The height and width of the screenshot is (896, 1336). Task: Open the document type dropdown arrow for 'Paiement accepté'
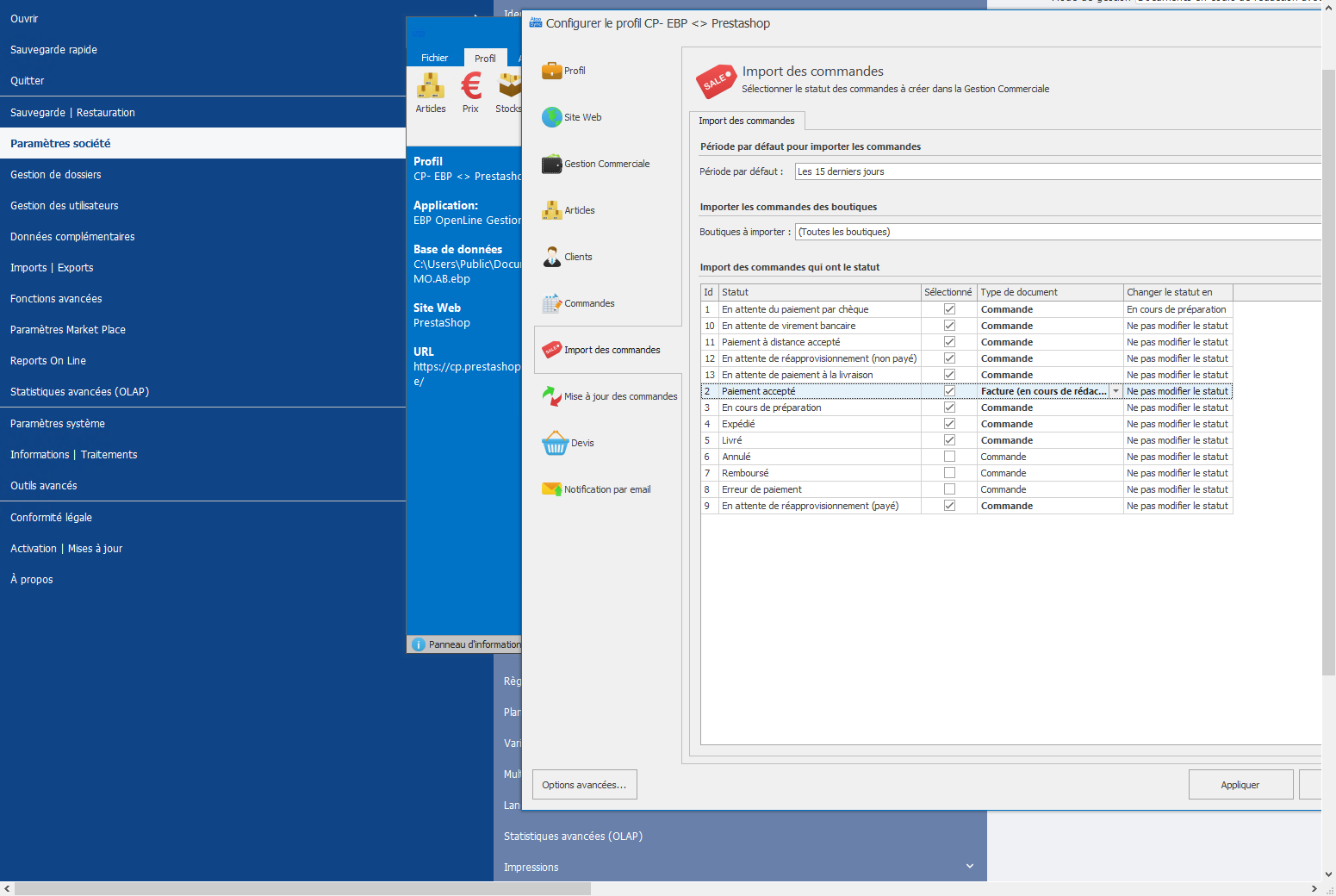[x=1116, y=391]
